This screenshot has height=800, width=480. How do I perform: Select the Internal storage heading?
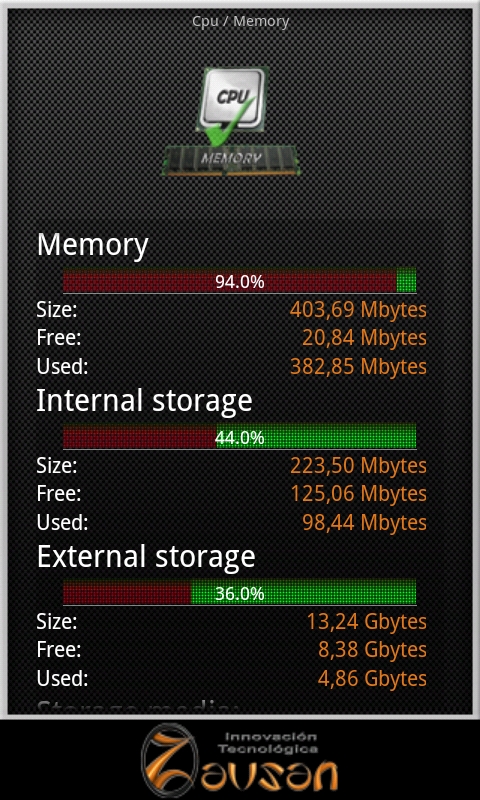[x=144, y=401]
